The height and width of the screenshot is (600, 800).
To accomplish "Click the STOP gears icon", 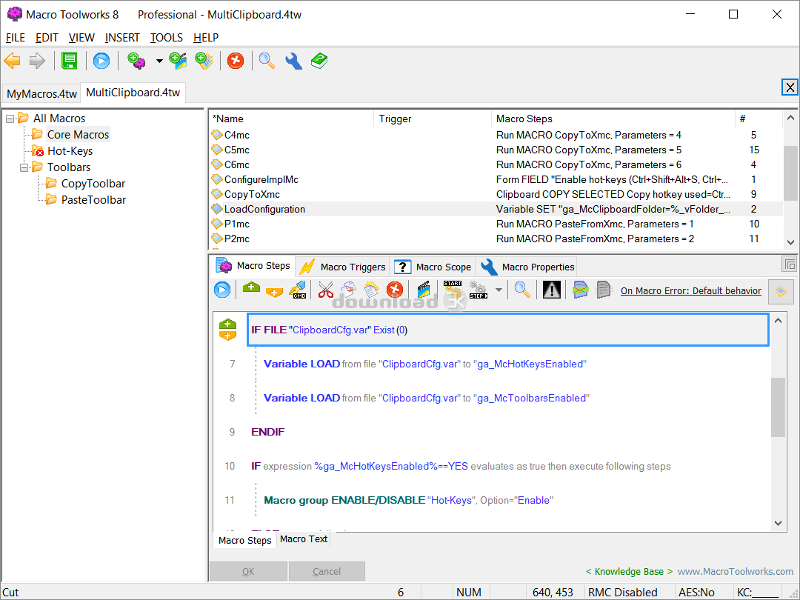I will [x=478, y=290].
